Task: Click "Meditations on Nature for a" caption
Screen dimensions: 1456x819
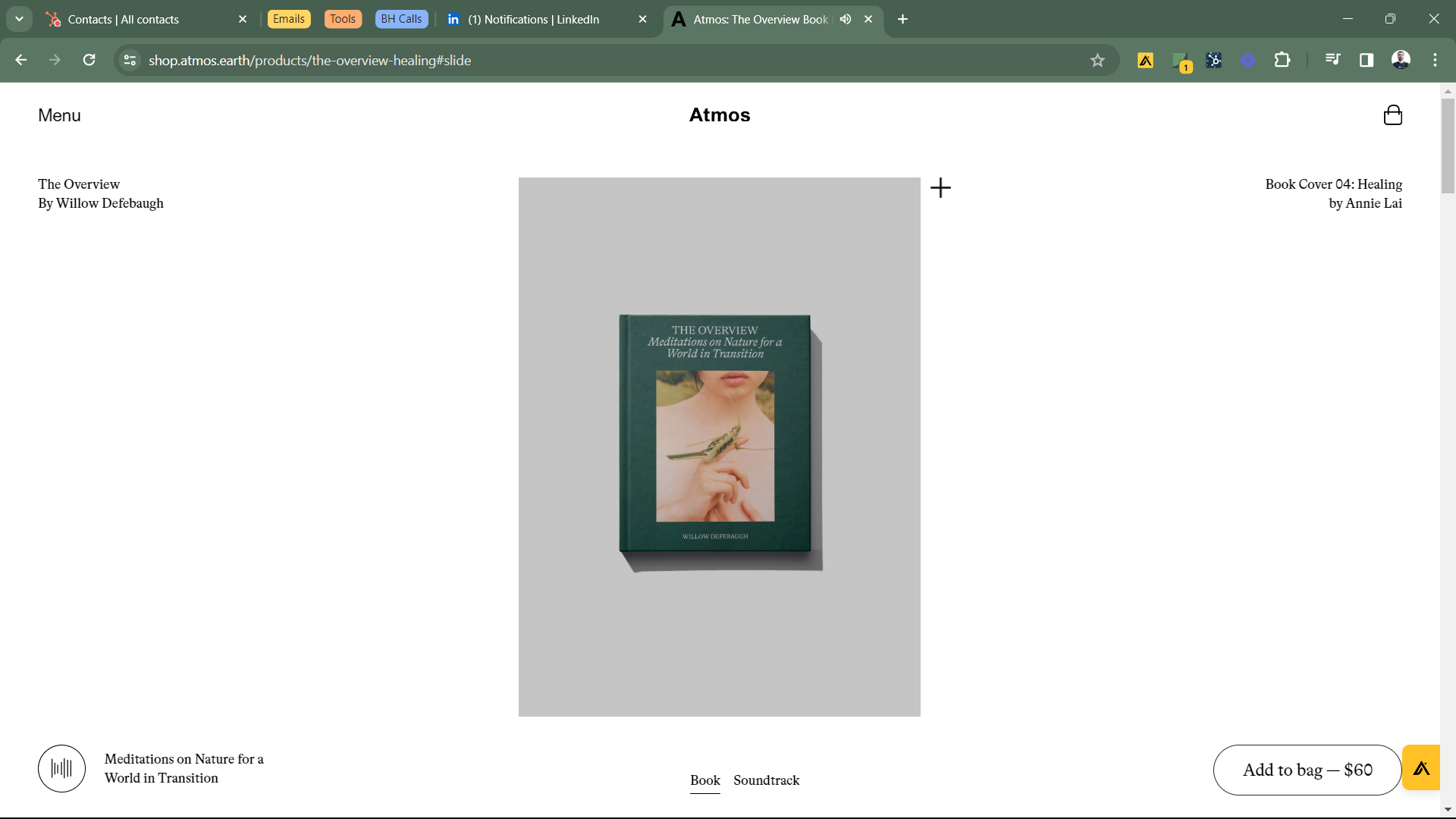Action: (184, 759)
